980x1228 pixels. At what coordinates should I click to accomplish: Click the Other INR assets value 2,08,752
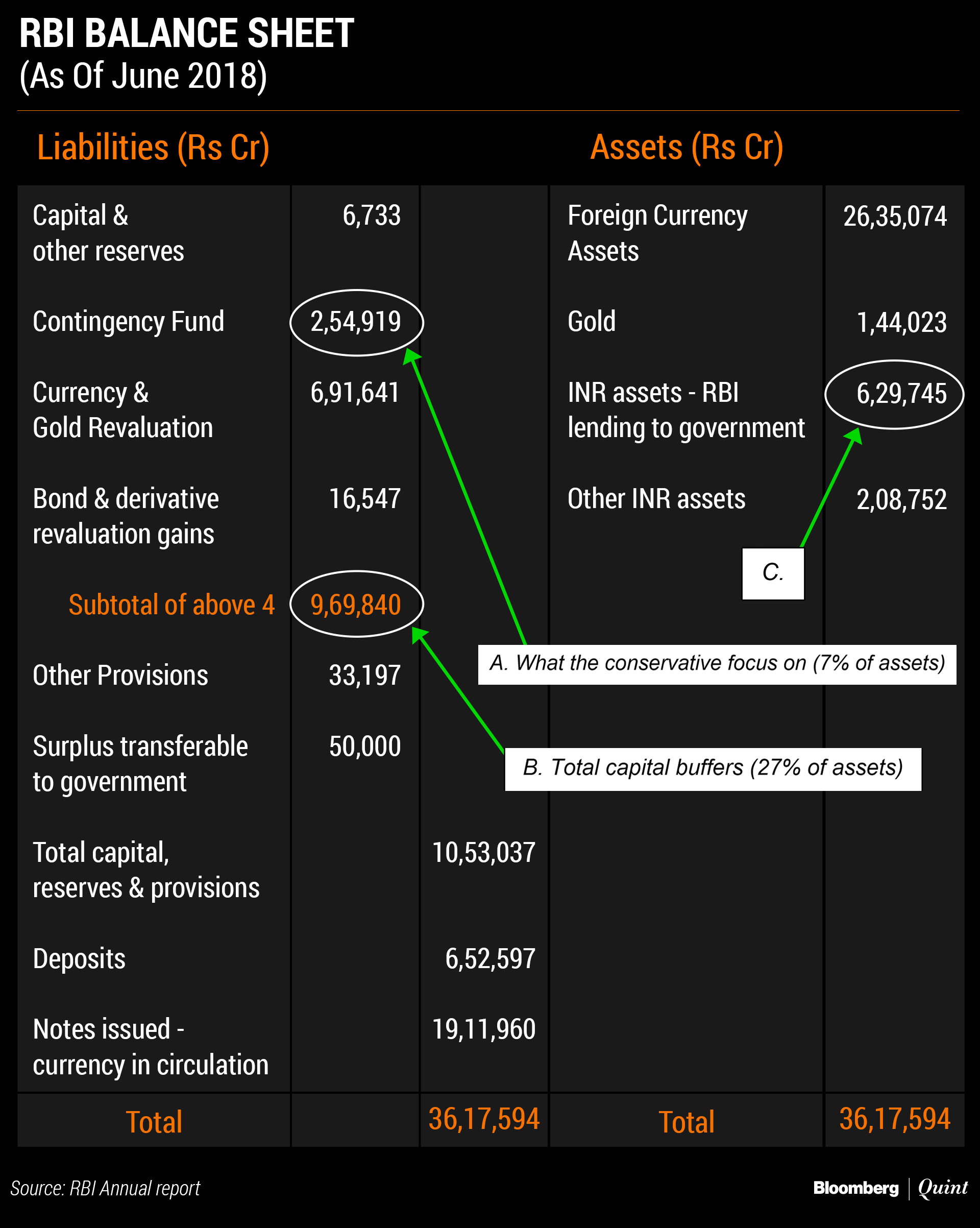tap(901, 499)
